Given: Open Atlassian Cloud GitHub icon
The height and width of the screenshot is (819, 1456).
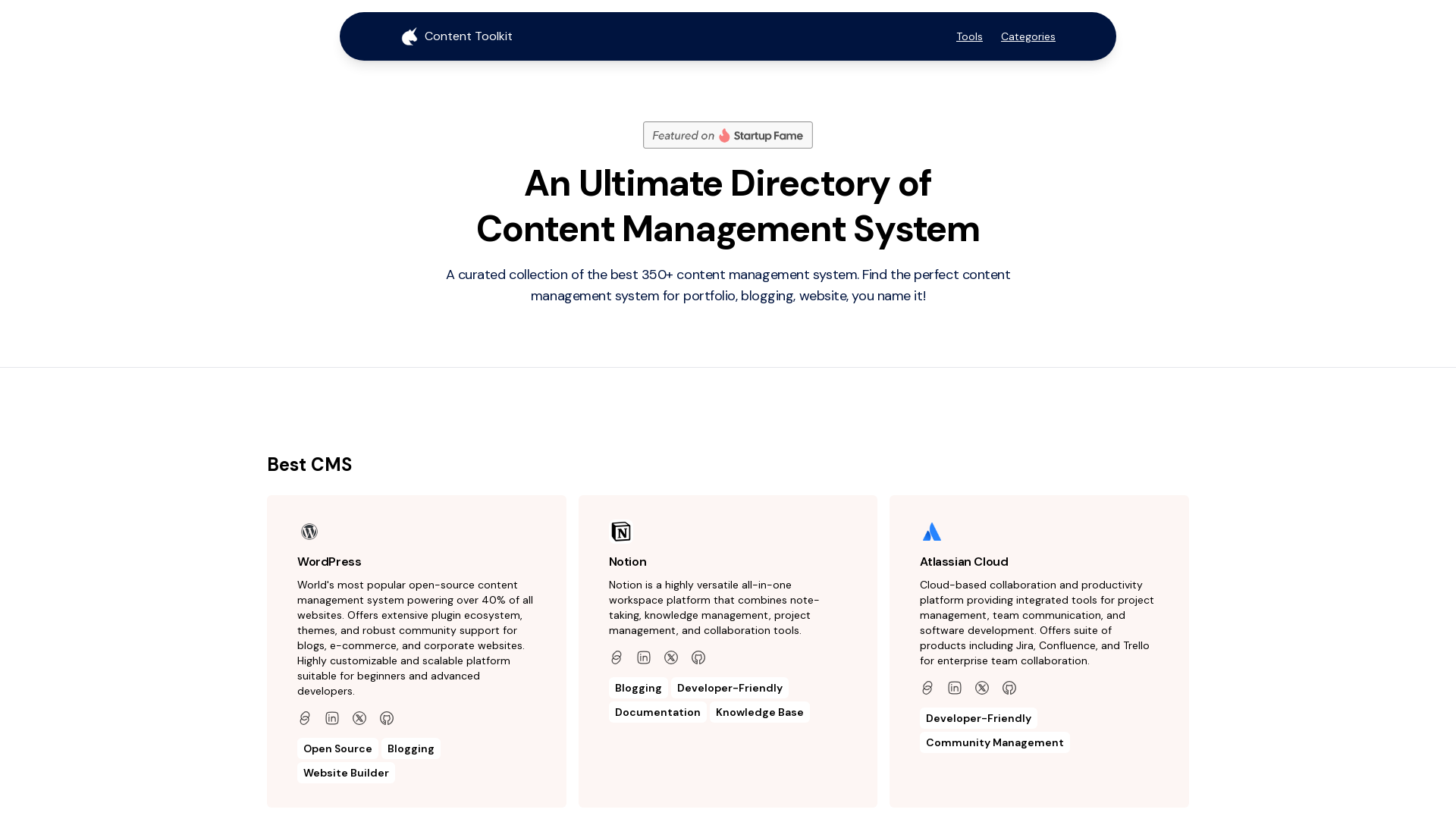Looking at the screenshot, I should [x=1009, y=688].
